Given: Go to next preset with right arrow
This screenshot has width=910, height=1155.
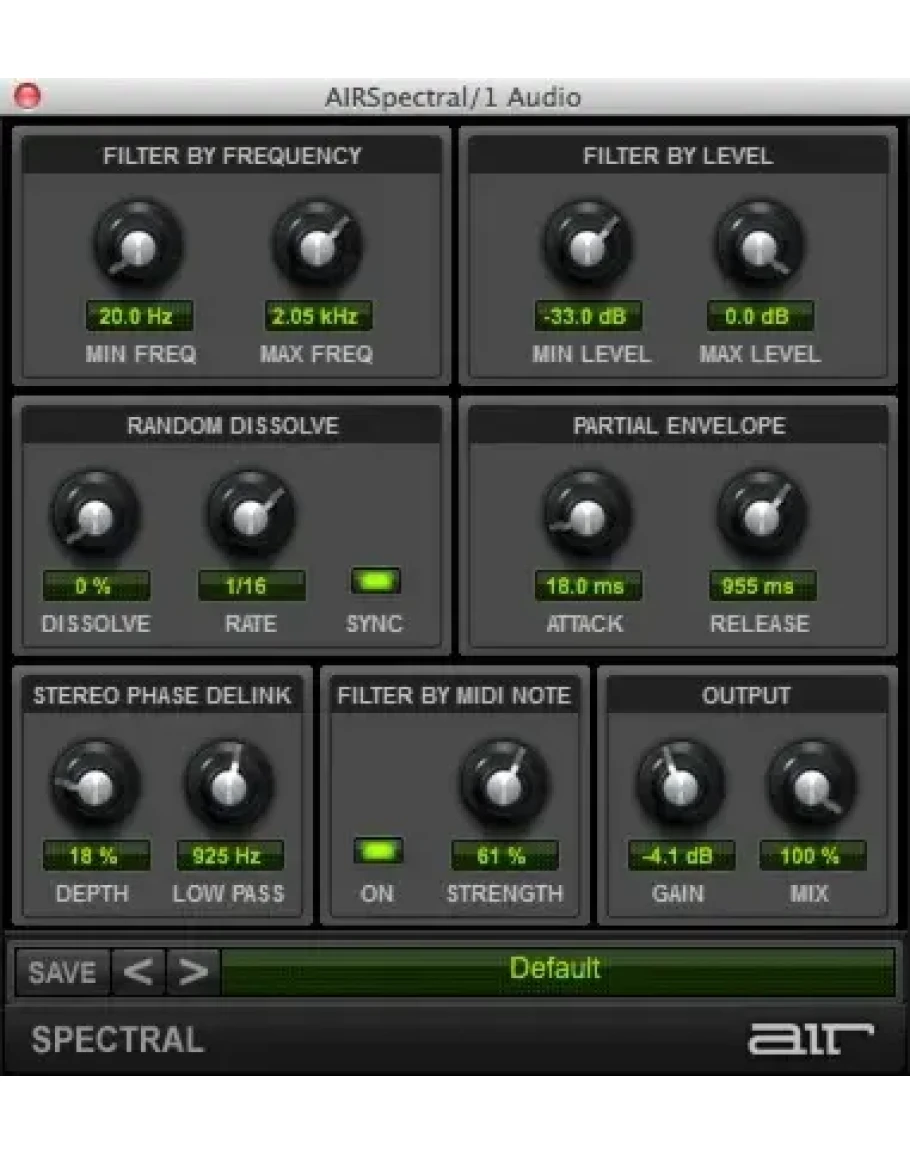Looking at the screenshot, I should coord(193,972).
